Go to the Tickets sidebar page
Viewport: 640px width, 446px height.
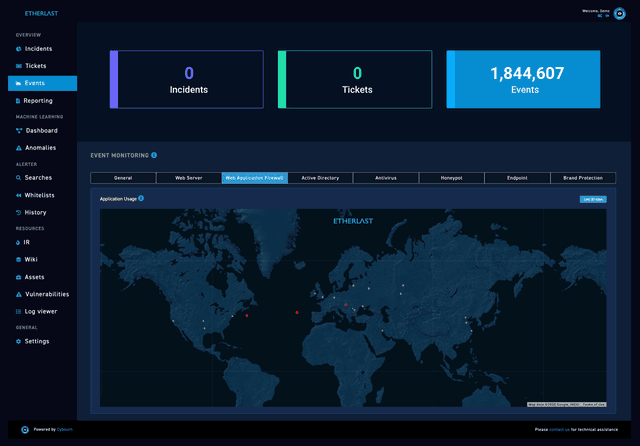point(36,66)
